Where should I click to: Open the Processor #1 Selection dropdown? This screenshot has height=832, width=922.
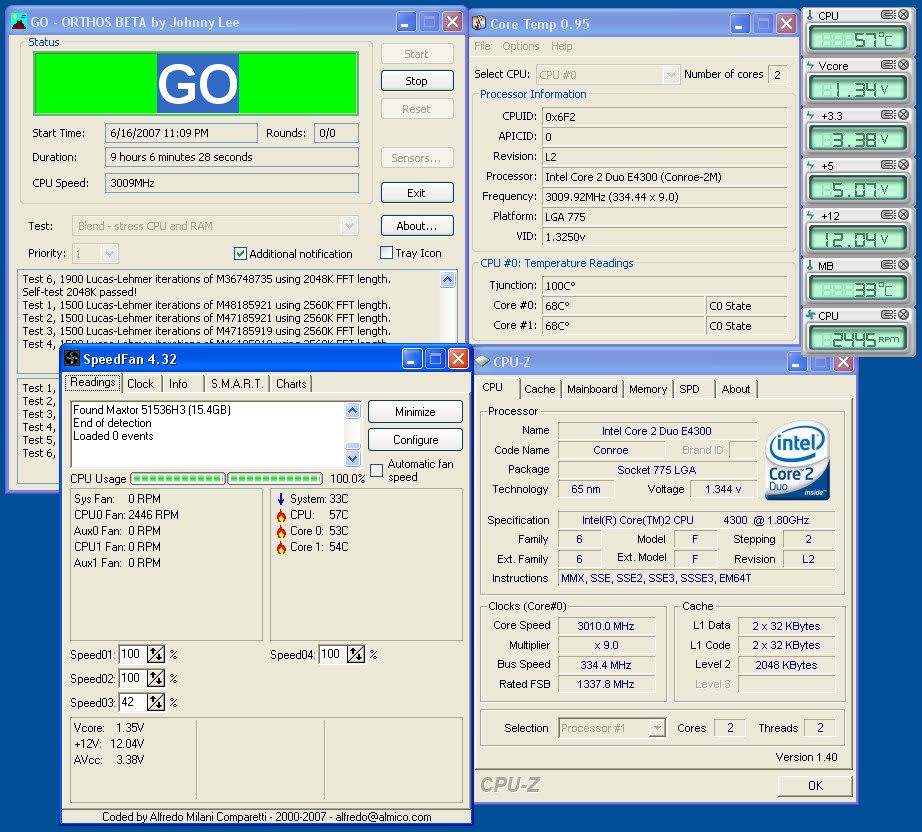pos(657,728)
